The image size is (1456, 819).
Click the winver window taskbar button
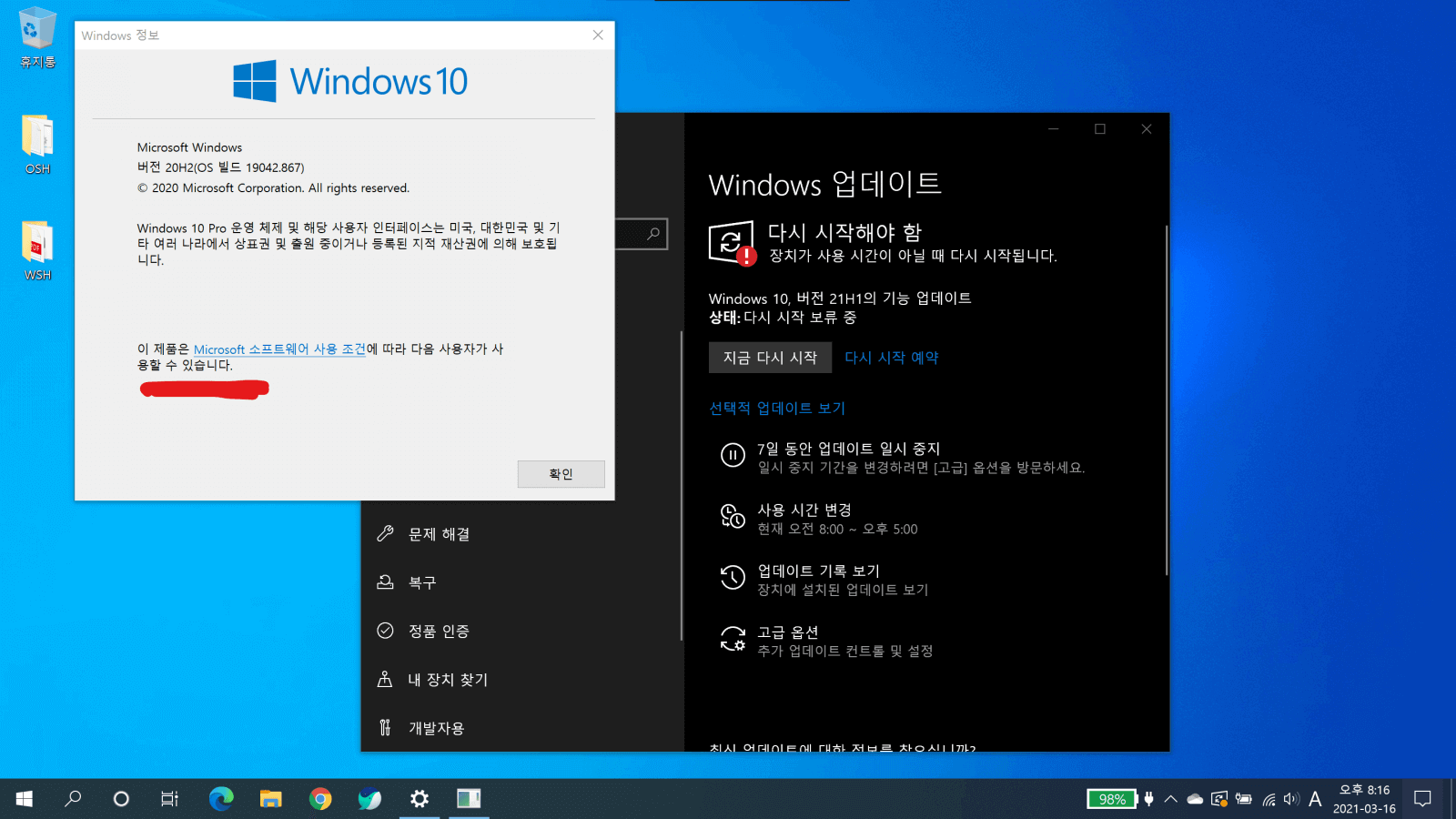click(x=469, y=799)
